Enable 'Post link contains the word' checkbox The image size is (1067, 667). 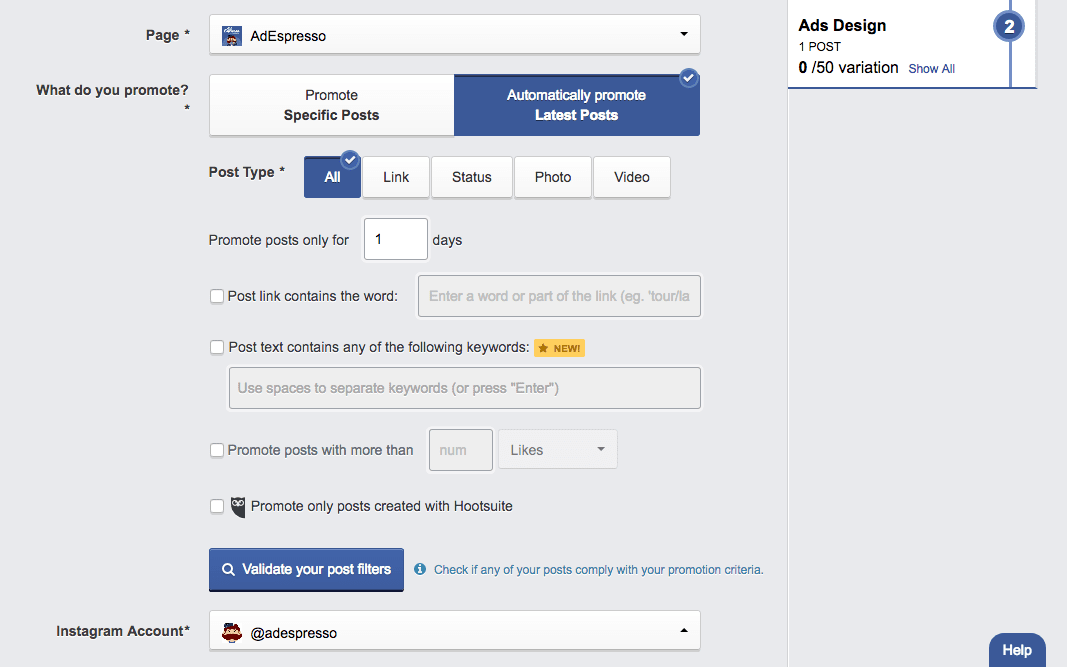pyautogui.click(x=217, y=296)
